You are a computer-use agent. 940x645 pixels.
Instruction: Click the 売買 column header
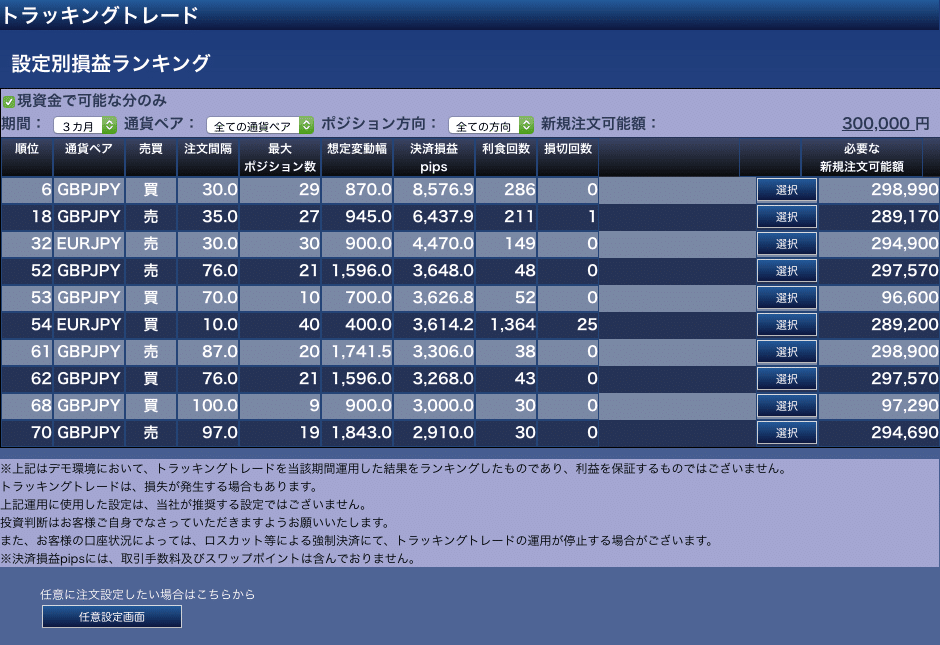point(150,158)
